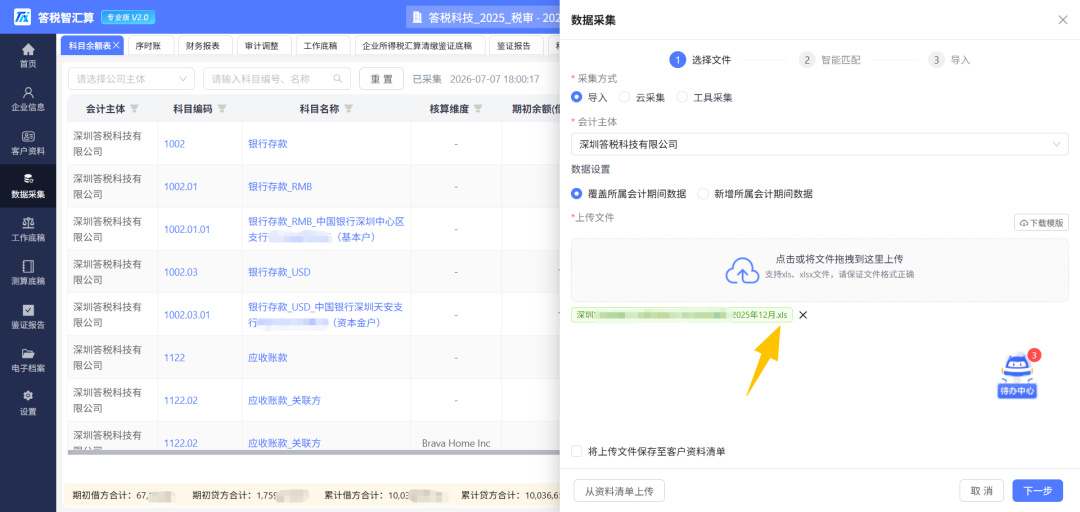Close the 数据采集 panel
1080x512 pixels.
click(x=1063, y=20)
